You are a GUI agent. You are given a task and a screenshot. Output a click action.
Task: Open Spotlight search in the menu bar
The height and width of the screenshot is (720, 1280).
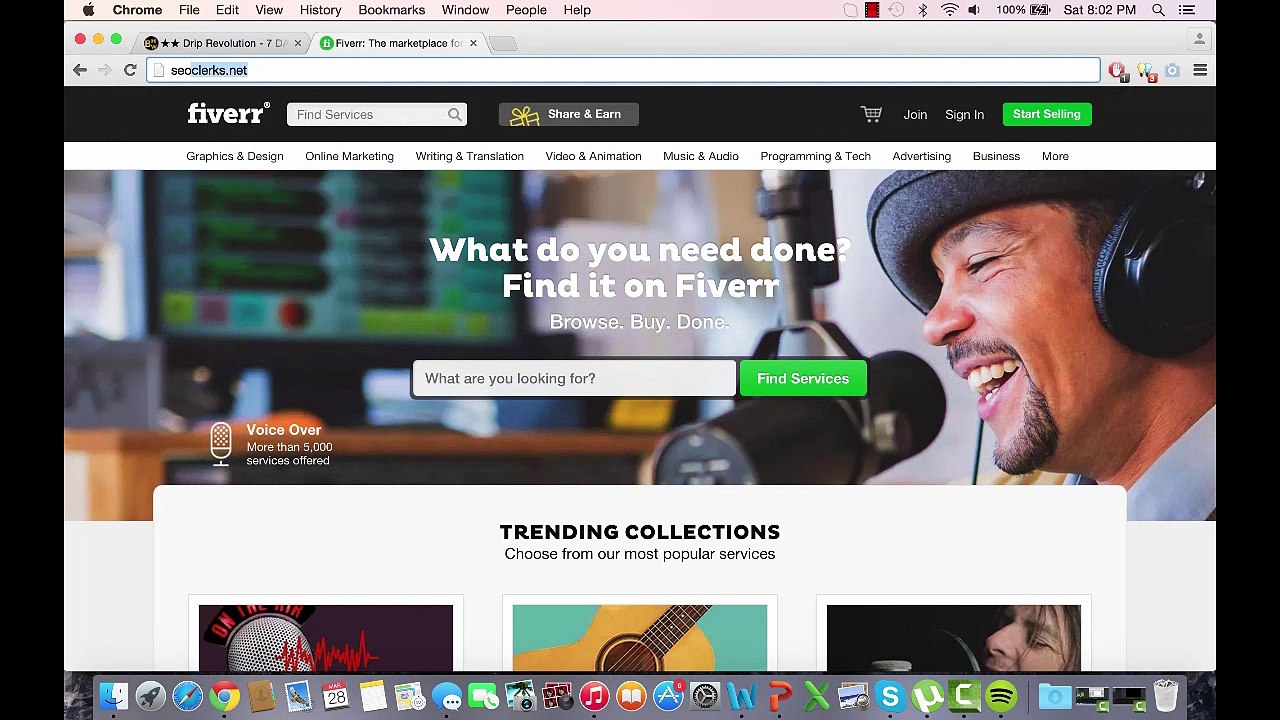(1158, 10)
